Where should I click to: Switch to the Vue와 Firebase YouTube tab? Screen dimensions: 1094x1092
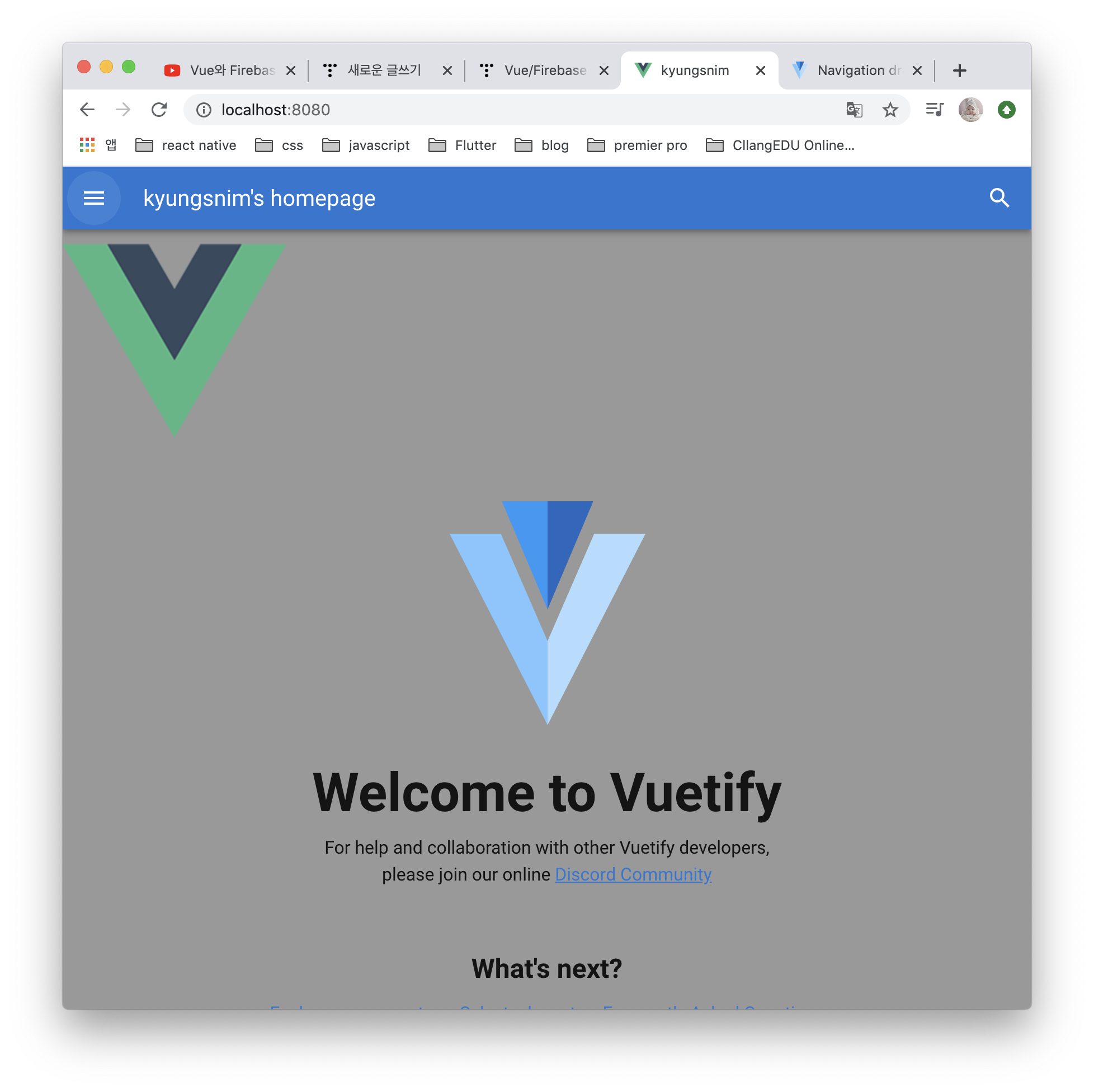tap(229, 70)
